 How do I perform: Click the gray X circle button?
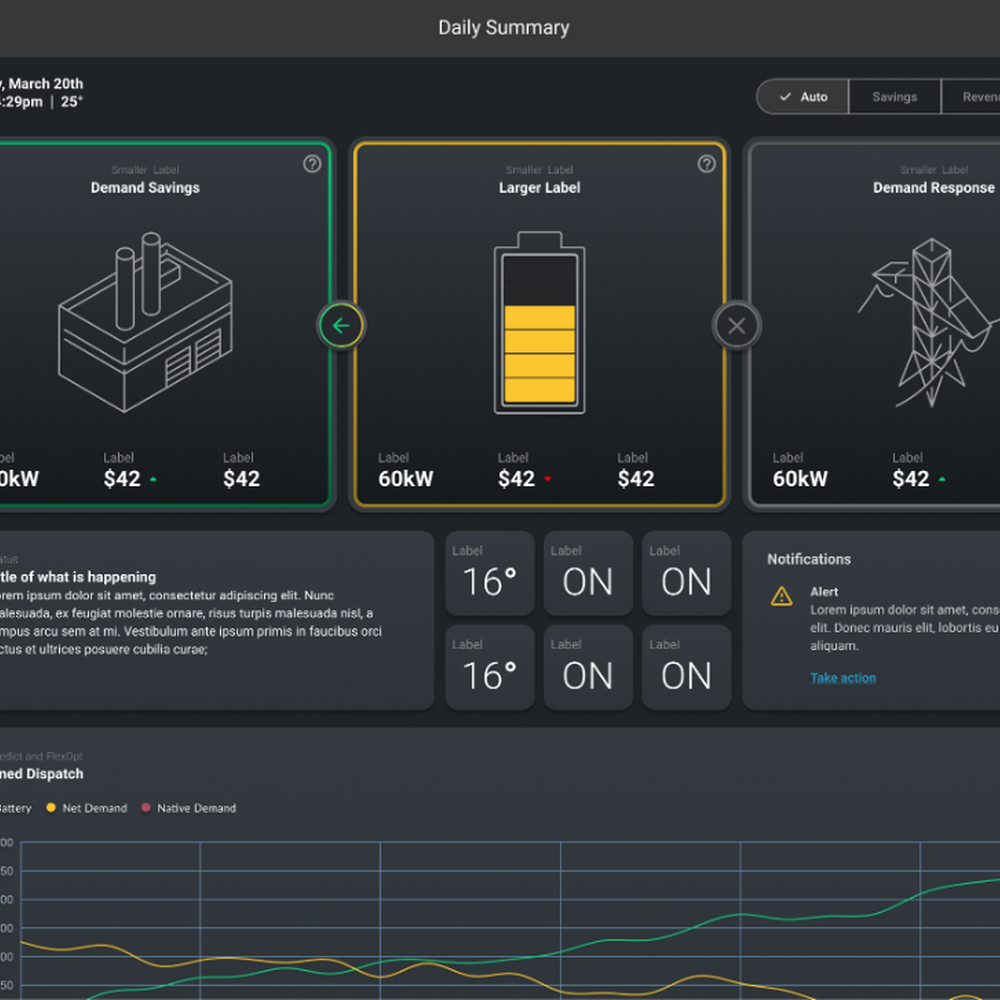click(x=737, y=326)
